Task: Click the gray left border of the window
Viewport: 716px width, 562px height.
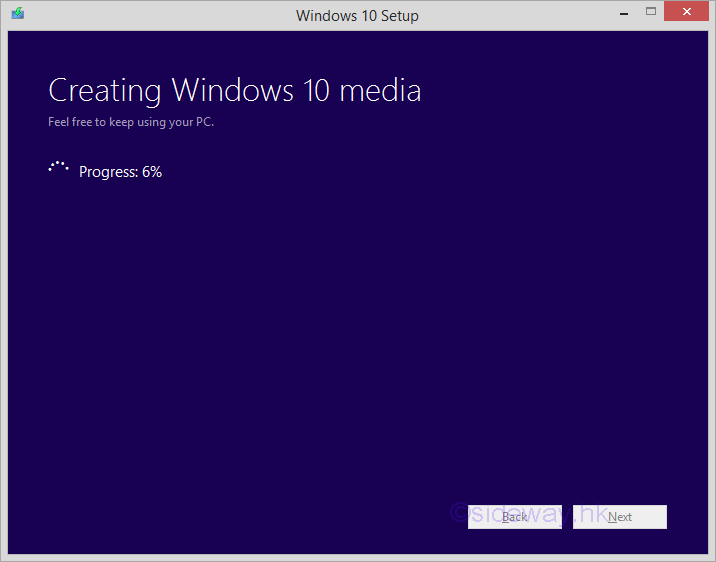Action: 3,300
